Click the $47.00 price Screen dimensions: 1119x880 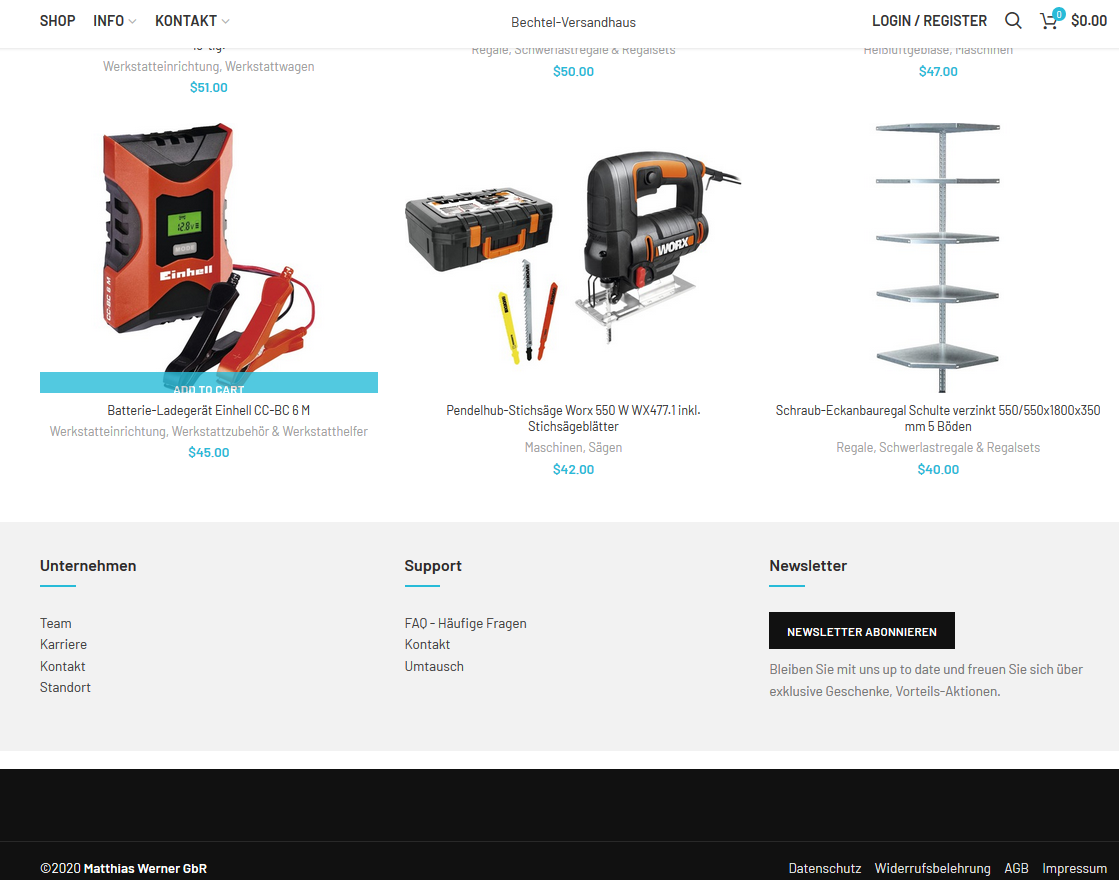938,71
